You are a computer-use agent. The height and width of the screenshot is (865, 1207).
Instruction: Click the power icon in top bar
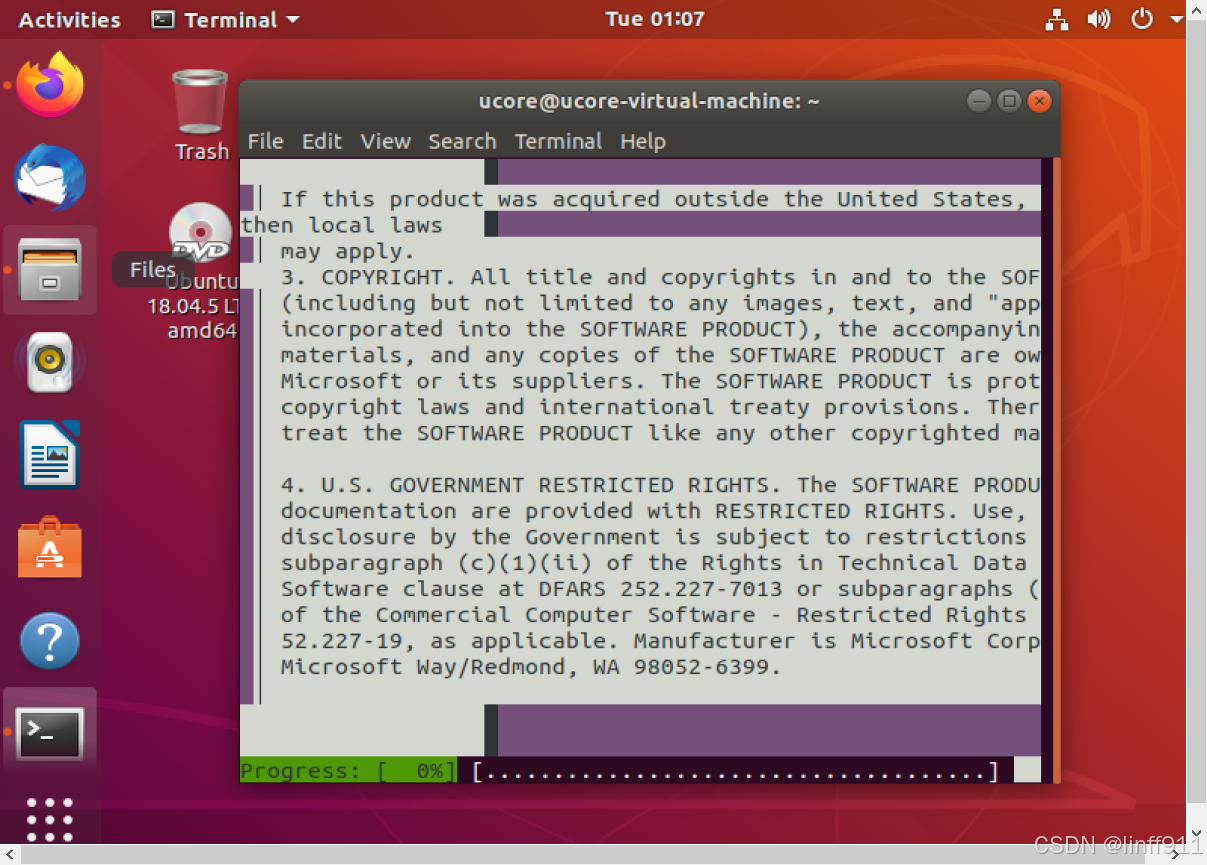click(x=1142, y=19)
